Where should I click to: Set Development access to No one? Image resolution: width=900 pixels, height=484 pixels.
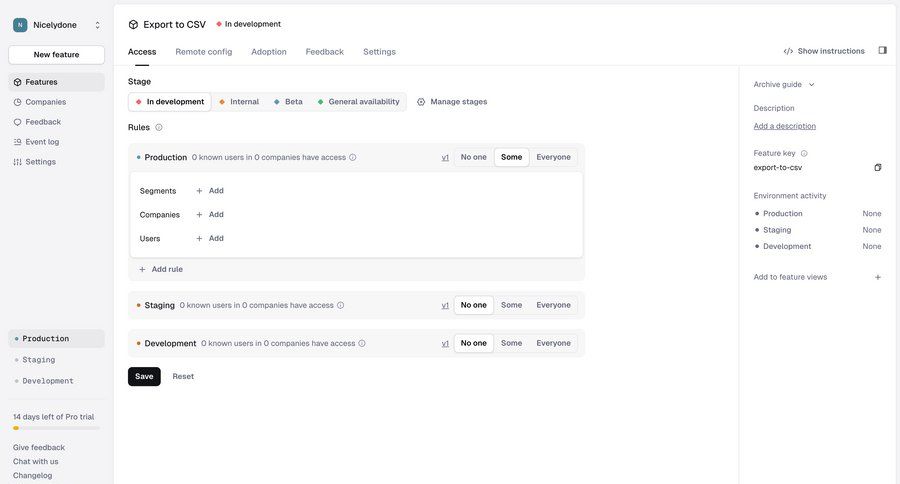[474, 343]
